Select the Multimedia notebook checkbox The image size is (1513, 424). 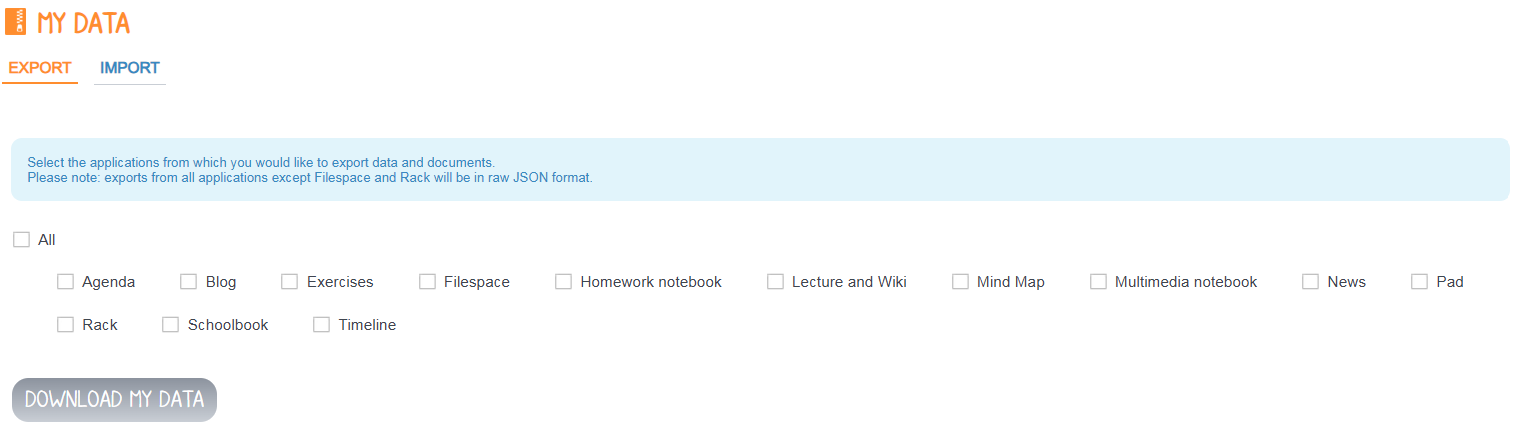pos(1099,282)
